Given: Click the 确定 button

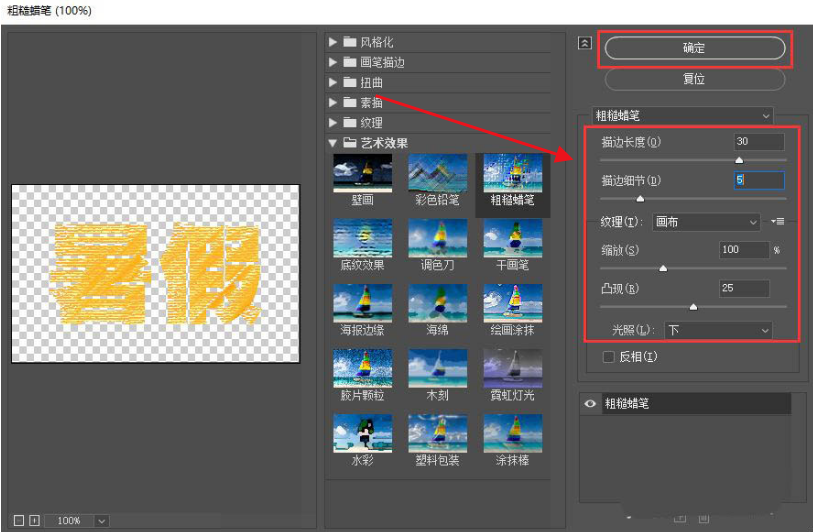Looking at the screenshot, I should click(x=695, y=48).
